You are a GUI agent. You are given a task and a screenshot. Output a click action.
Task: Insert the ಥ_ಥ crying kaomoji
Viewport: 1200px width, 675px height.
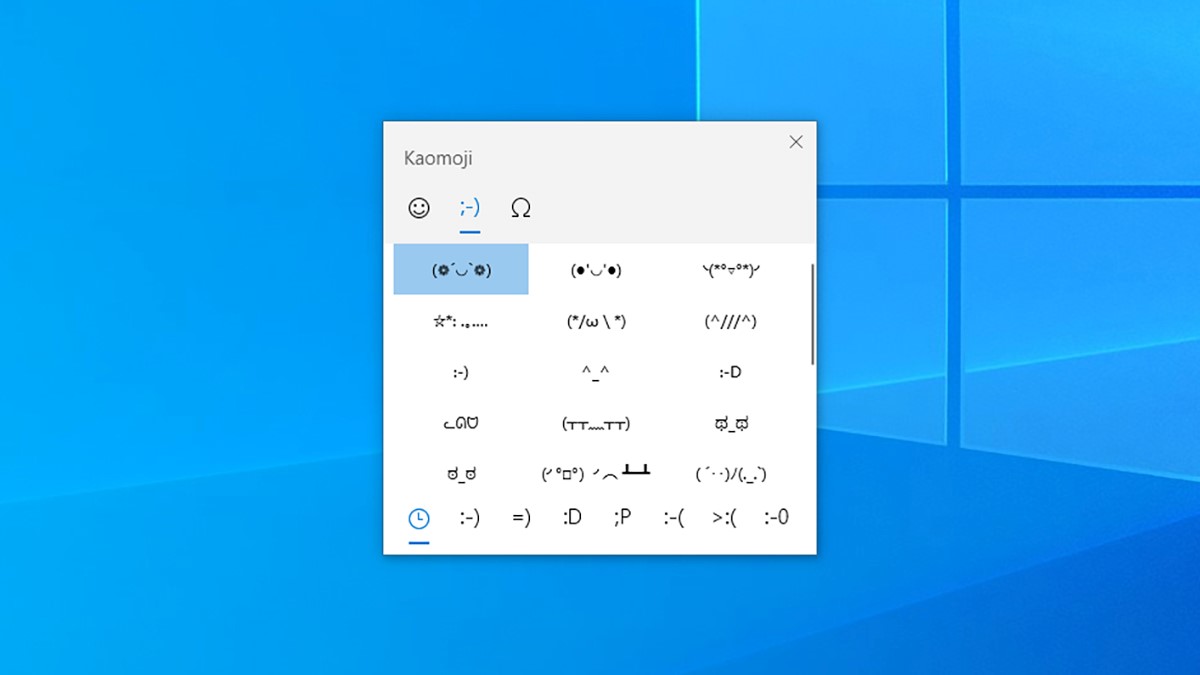pos(730,423)
